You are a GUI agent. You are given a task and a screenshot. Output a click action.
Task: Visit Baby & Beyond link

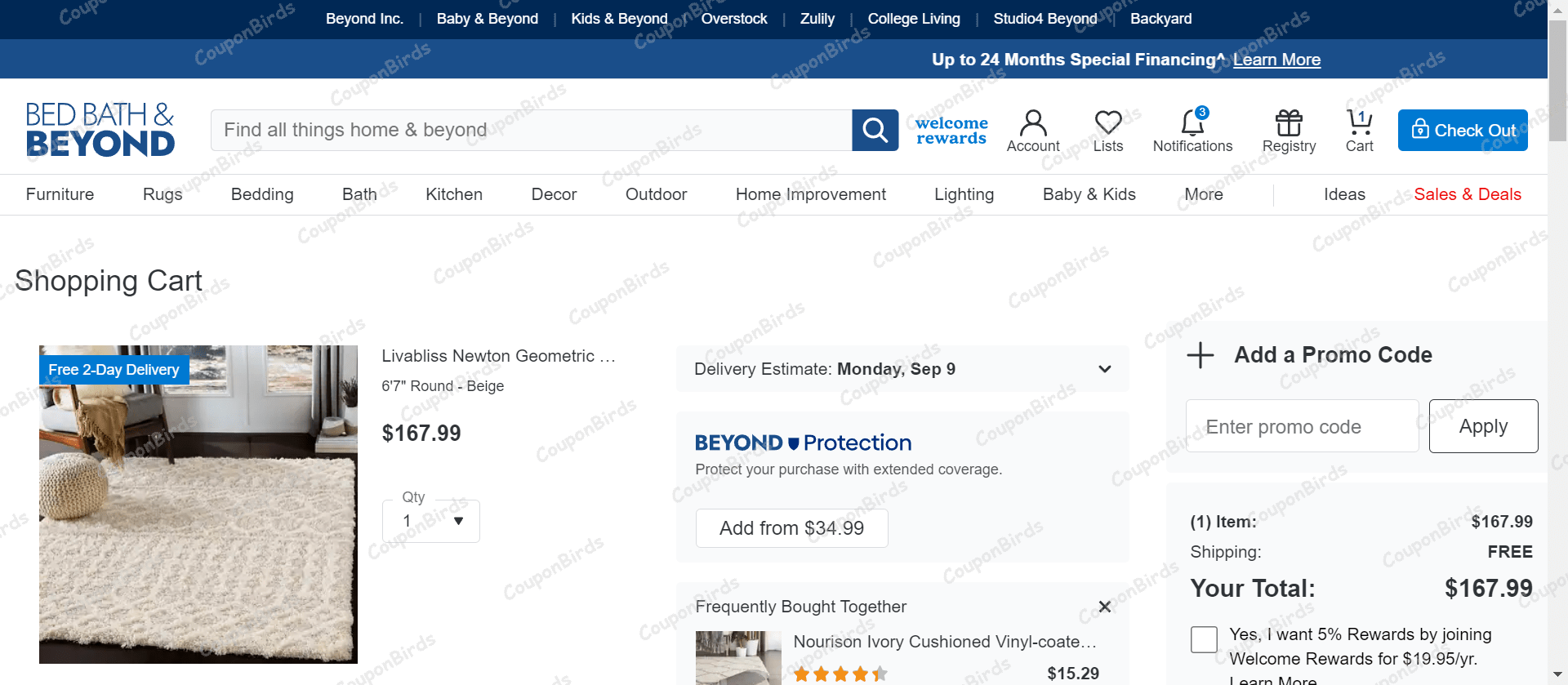(488, 19)
